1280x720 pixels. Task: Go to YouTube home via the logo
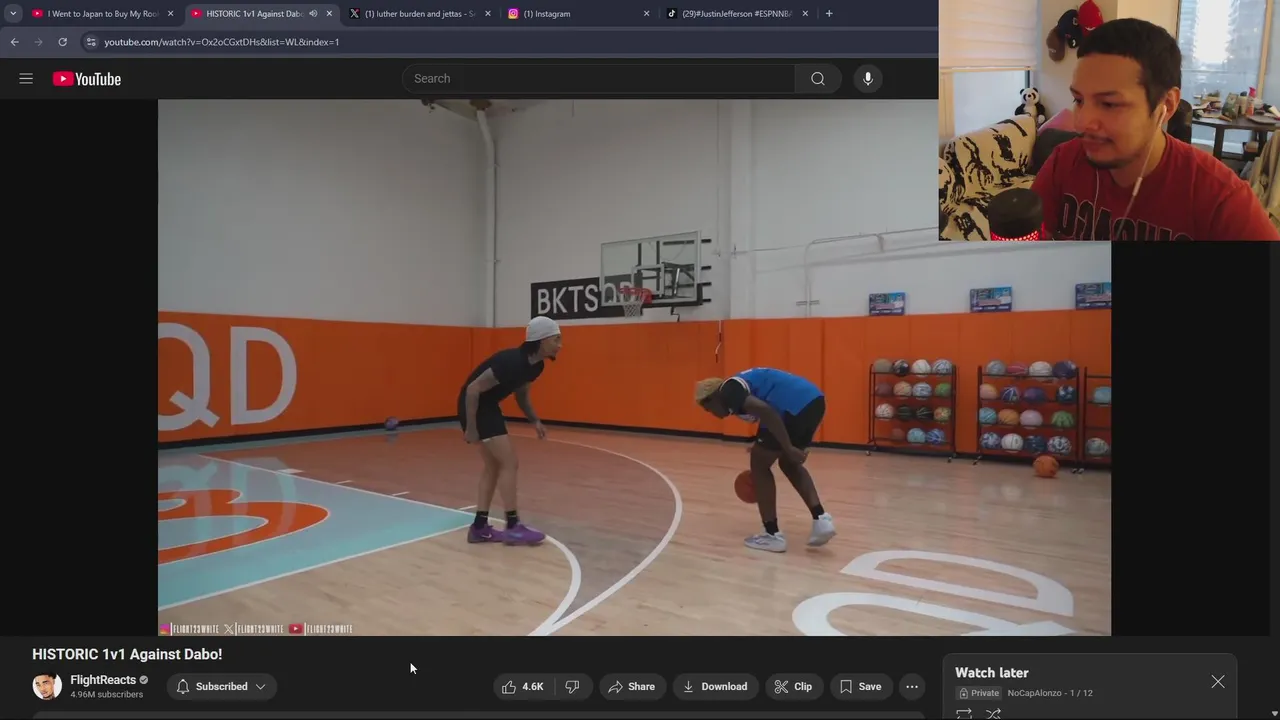pyautogui.click(x=87, y=79)
